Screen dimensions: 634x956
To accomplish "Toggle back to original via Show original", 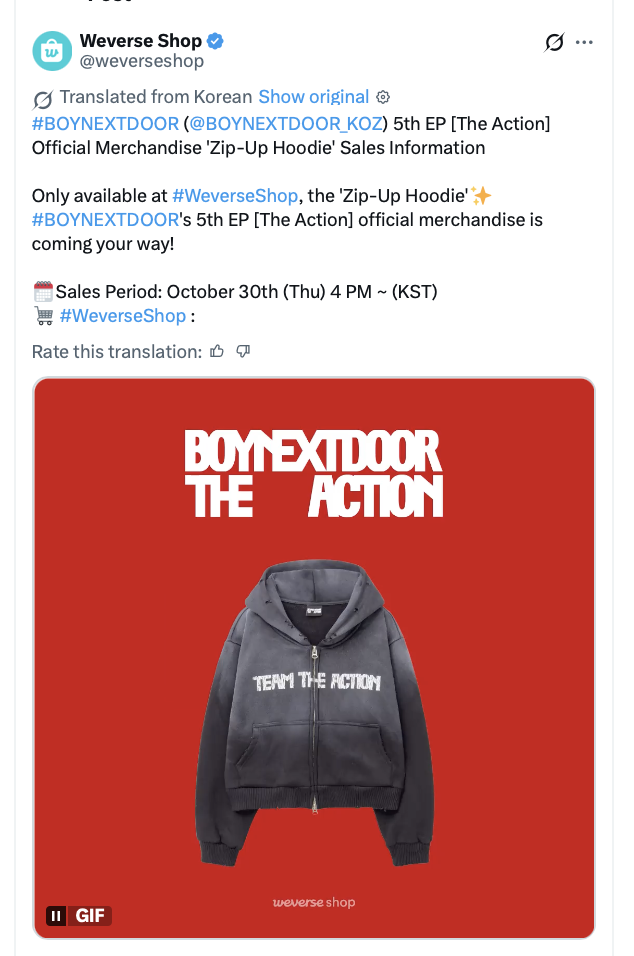I will pyautogui.click(x=313, y=96).
